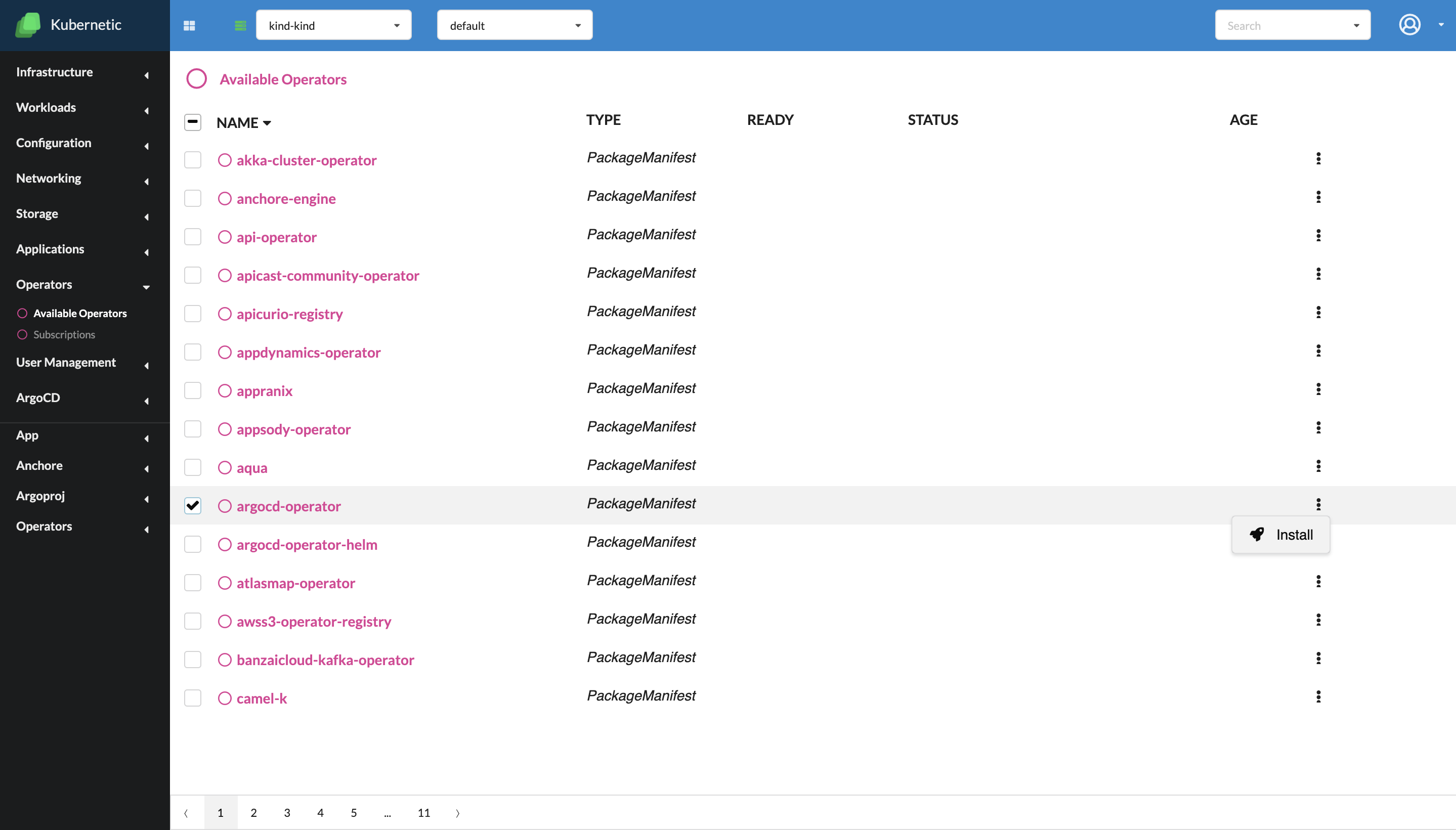Click three-dot menu of argocd-operator
The height and width of the screenshot is (830, 1456).
tap(1318, 504)
